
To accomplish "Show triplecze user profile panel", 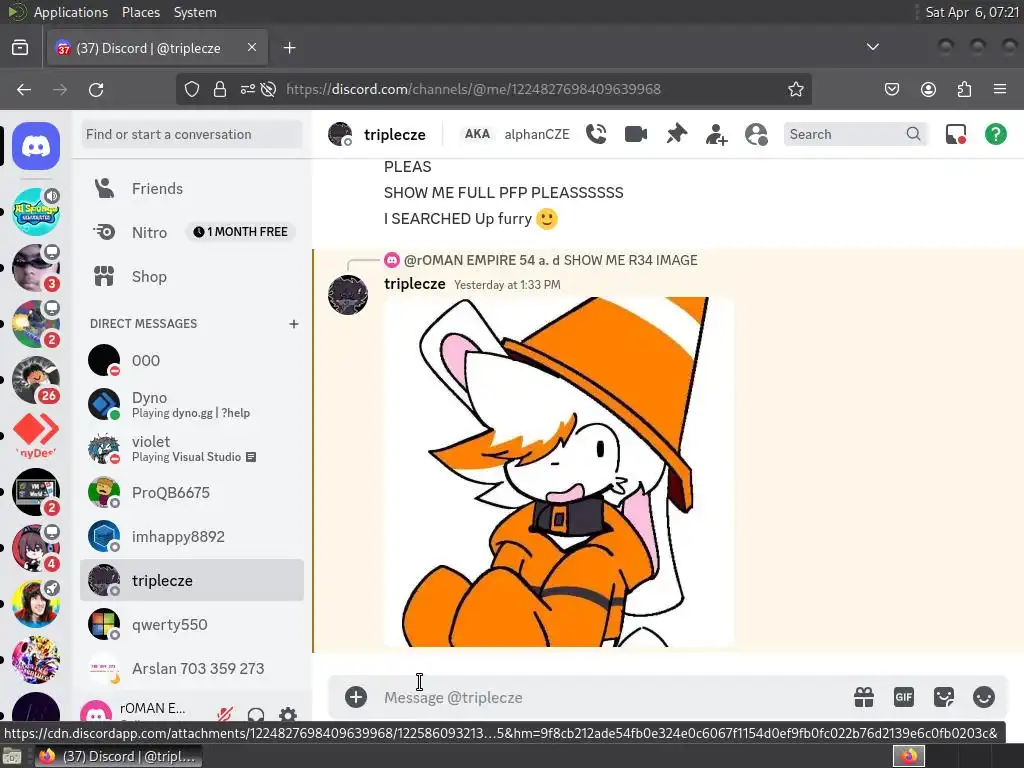I will click(756, 135).
